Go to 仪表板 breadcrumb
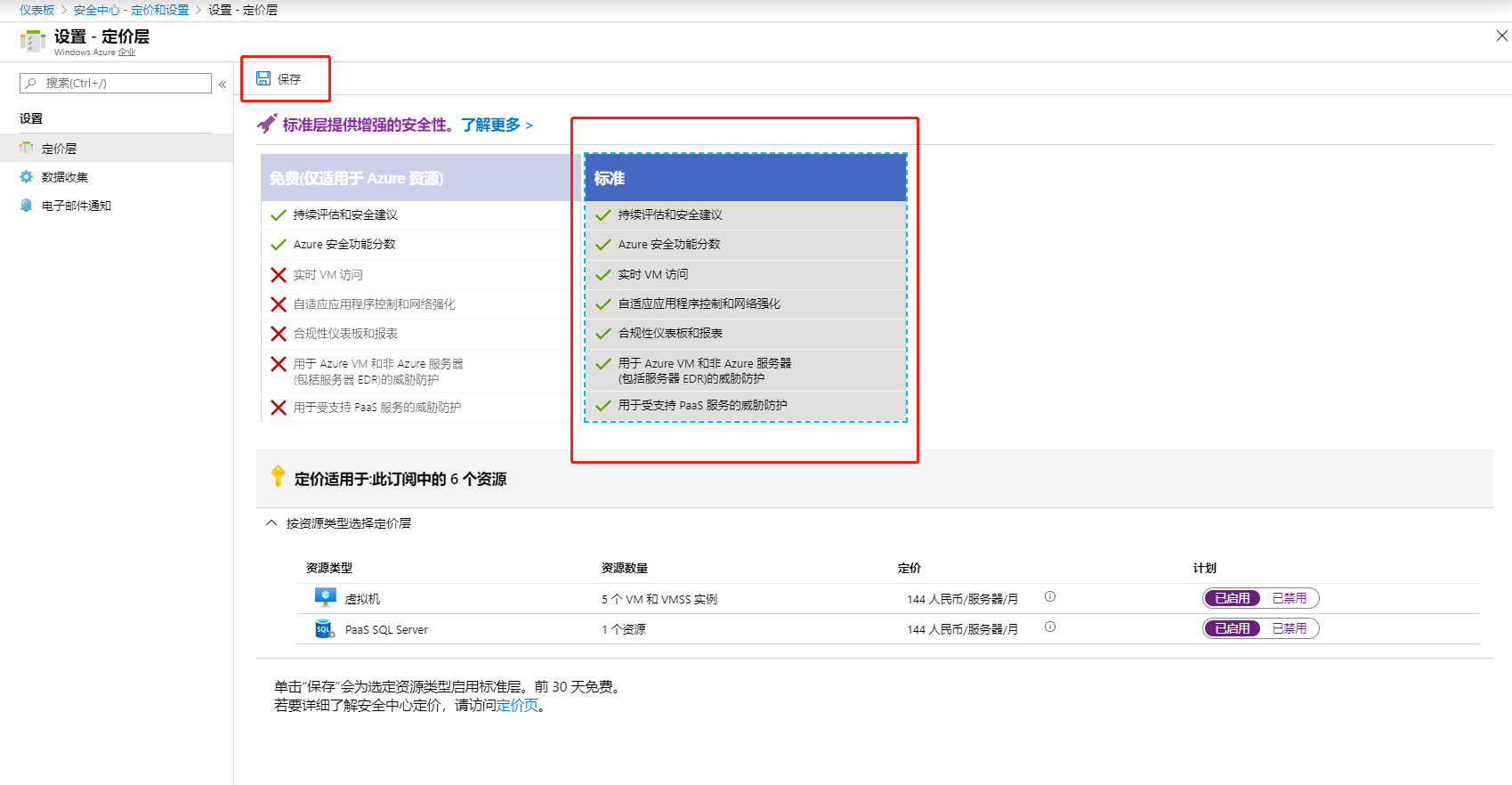The width and height of the screenshot is (1512, 785). click(x=36, y=10)
